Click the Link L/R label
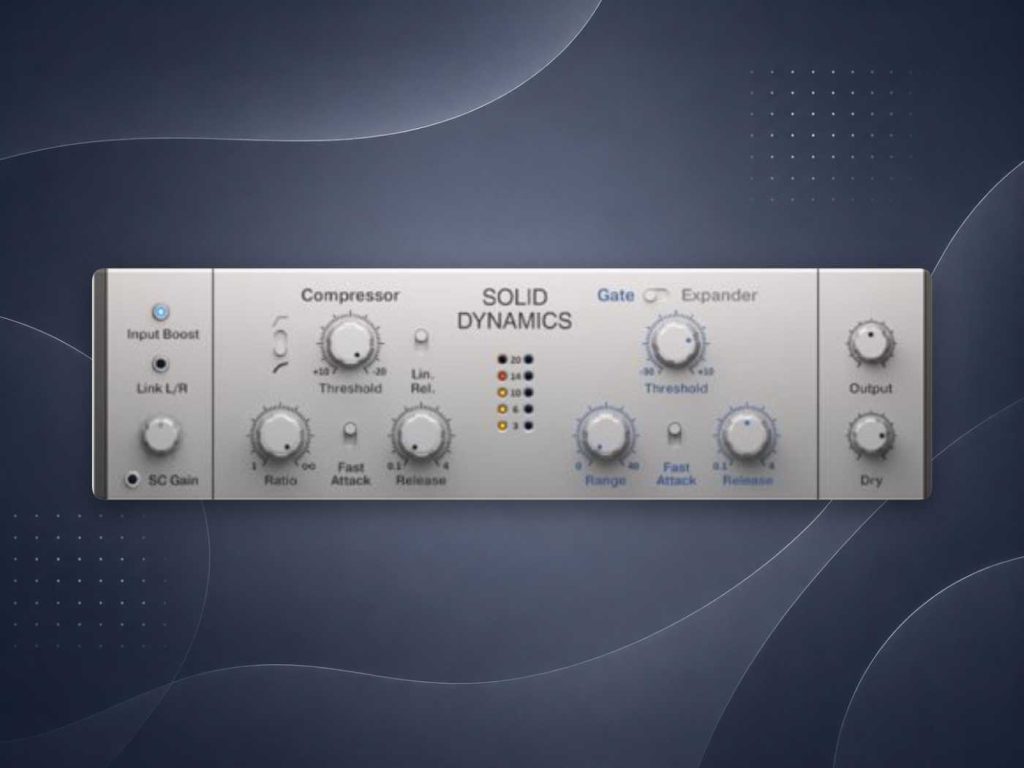This screenshot has height=768, width=1024. [162, 389]
